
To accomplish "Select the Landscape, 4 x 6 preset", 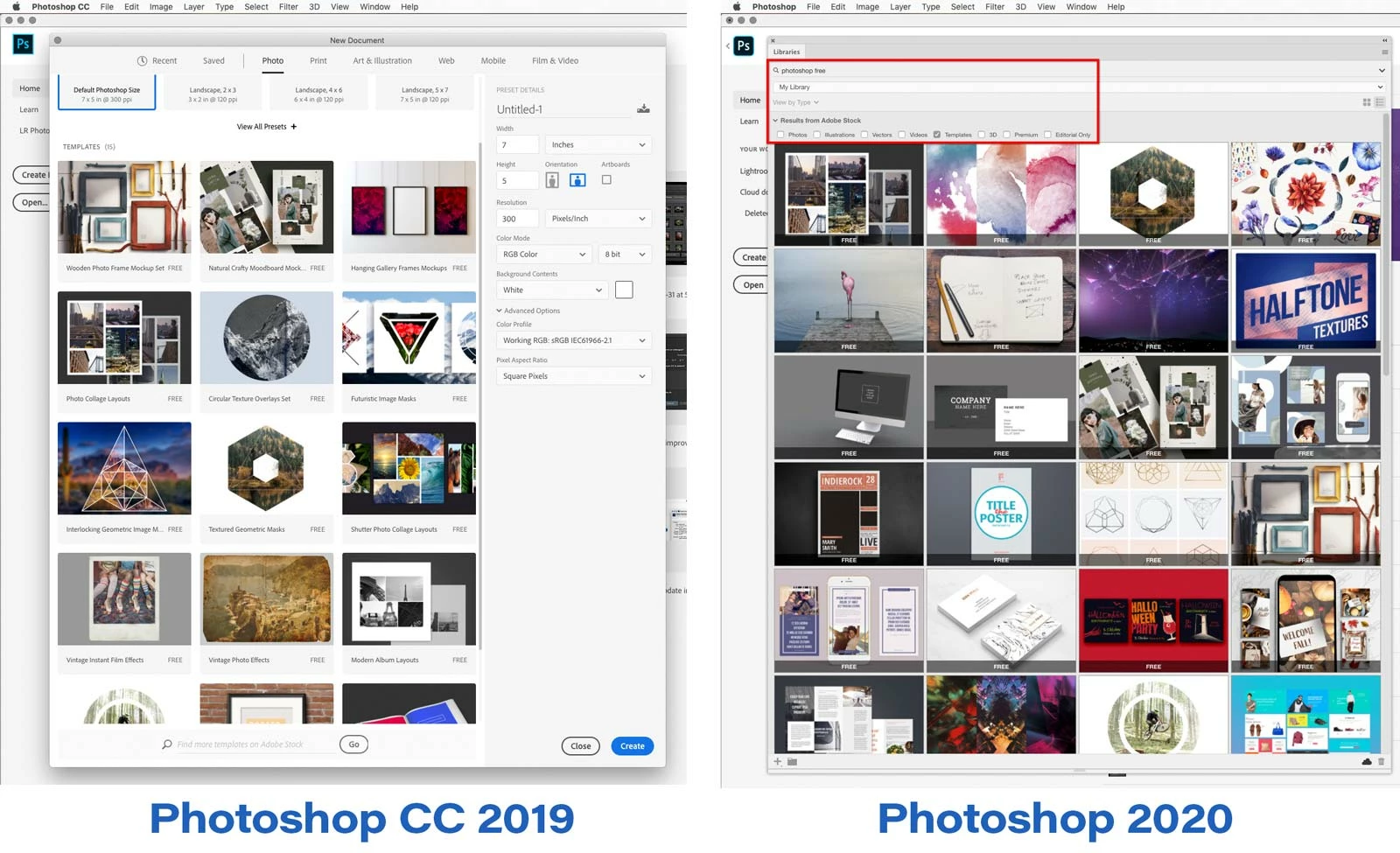I will coord(318,94).
